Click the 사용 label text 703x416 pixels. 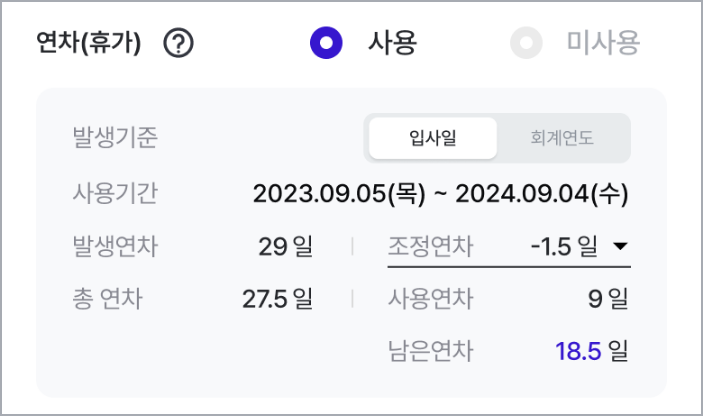tap(393, 43)
